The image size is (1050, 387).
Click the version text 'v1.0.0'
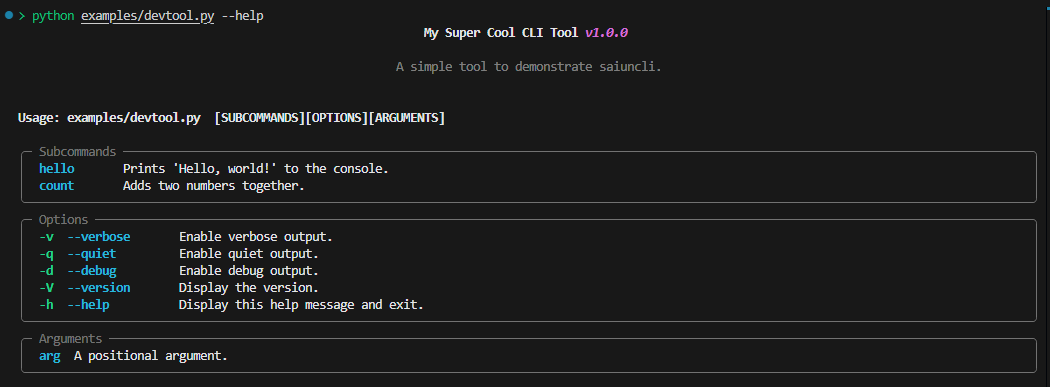[x=606, y=32]
